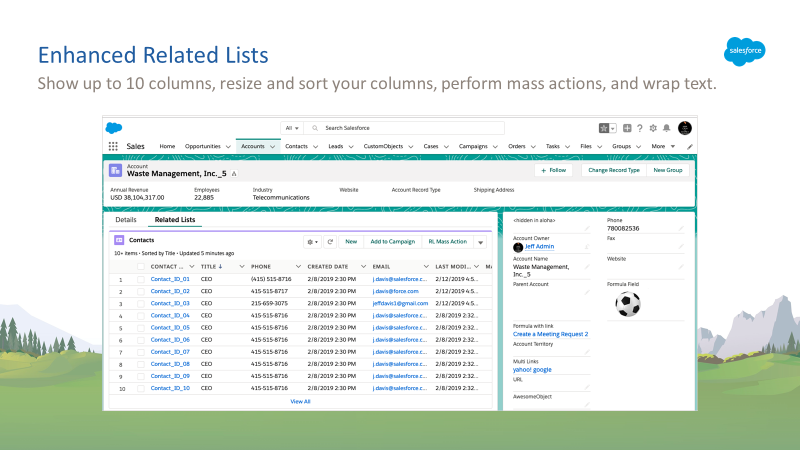Open jeffdavis1@gmail.com email link
This screenshot has width=800, height=450.
click(400, 304)
